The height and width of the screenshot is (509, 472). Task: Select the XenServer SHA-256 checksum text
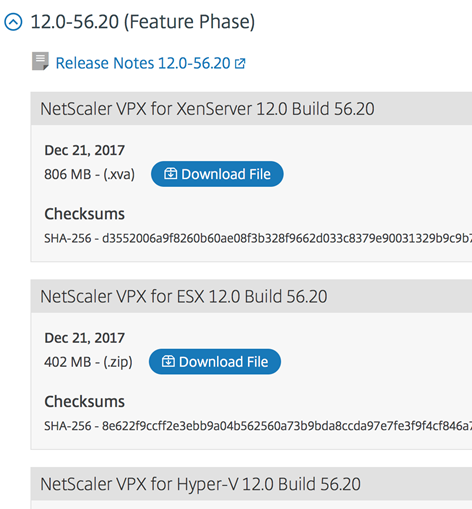tap(258, 238)
